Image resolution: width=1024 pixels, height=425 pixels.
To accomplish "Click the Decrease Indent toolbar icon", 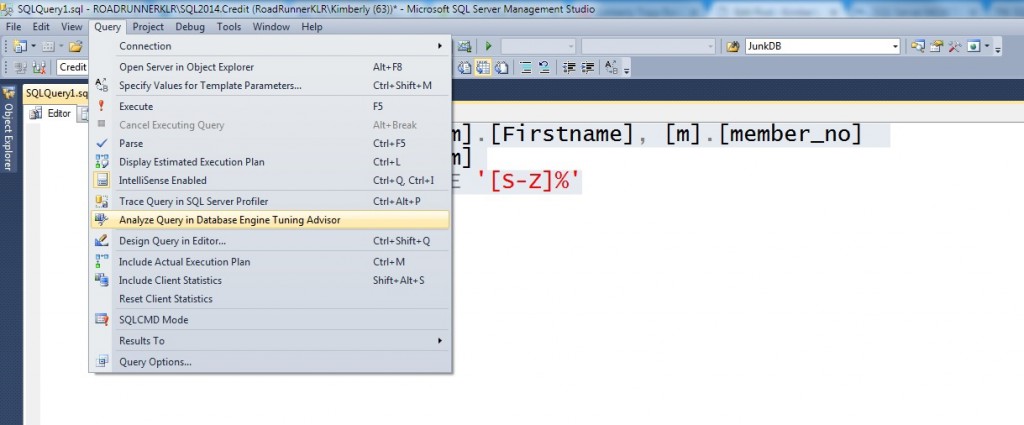I will pyautogui.click(x=569, y=67).
